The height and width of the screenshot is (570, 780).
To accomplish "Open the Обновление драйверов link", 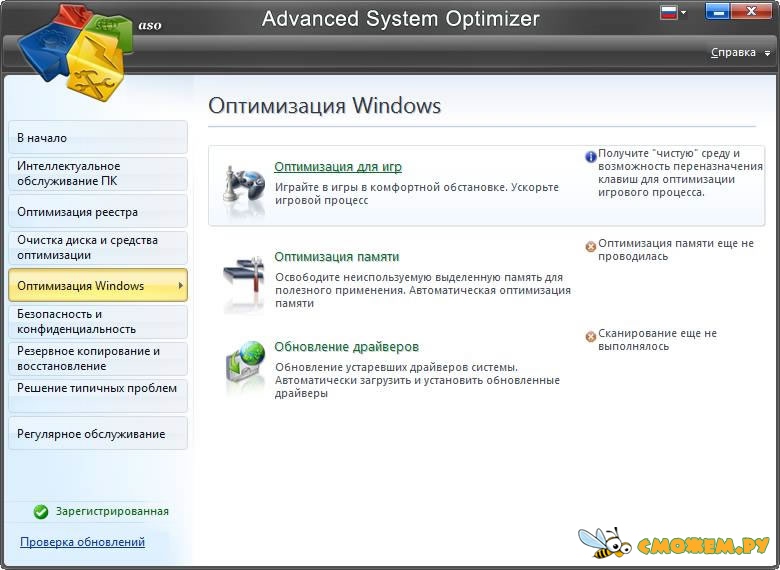I will (347, 347).
